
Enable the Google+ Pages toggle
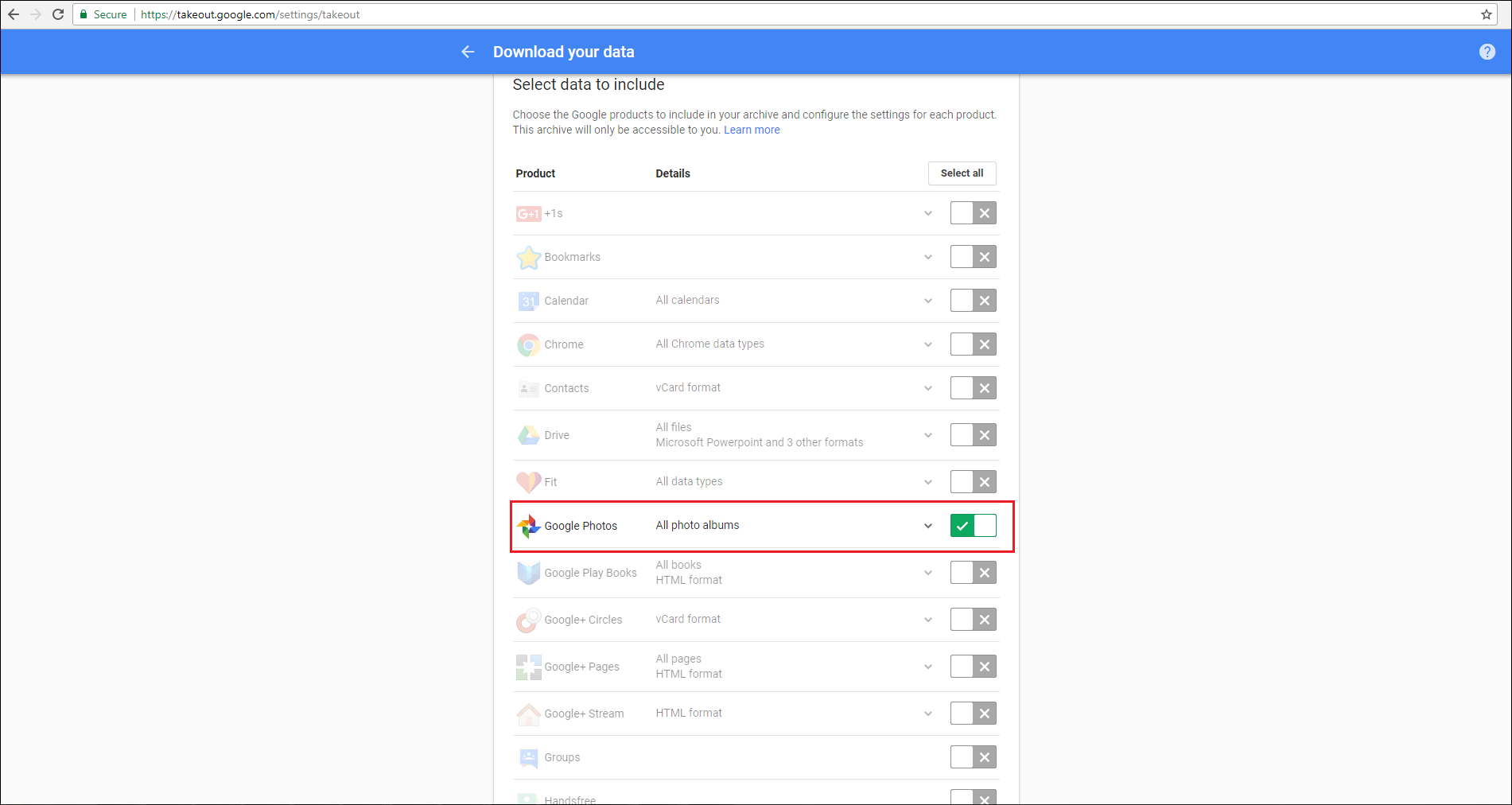(x=974, y=667)
